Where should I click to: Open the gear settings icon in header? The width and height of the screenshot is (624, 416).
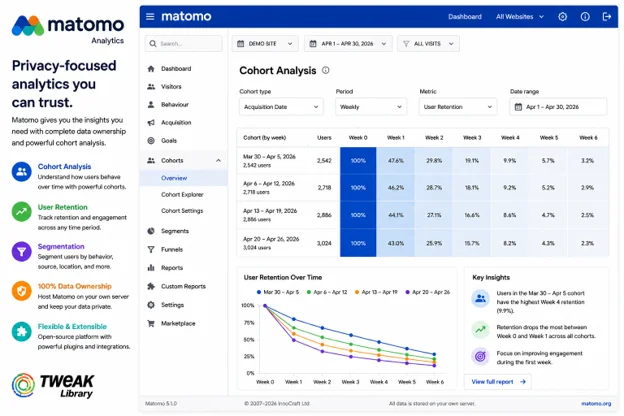tap(562, 16)
